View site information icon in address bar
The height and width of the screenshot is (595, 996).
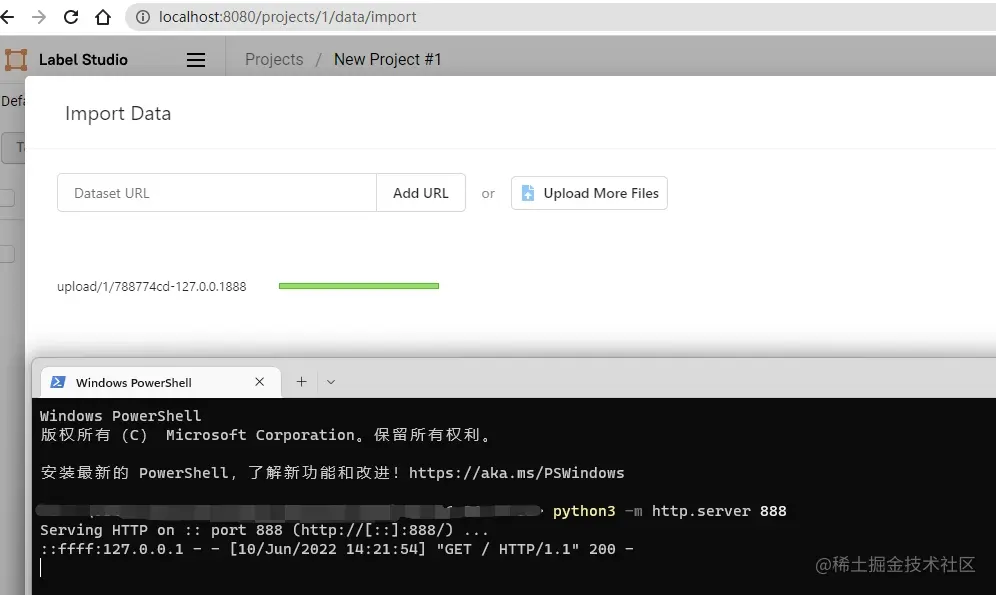[x=143, y=17]
